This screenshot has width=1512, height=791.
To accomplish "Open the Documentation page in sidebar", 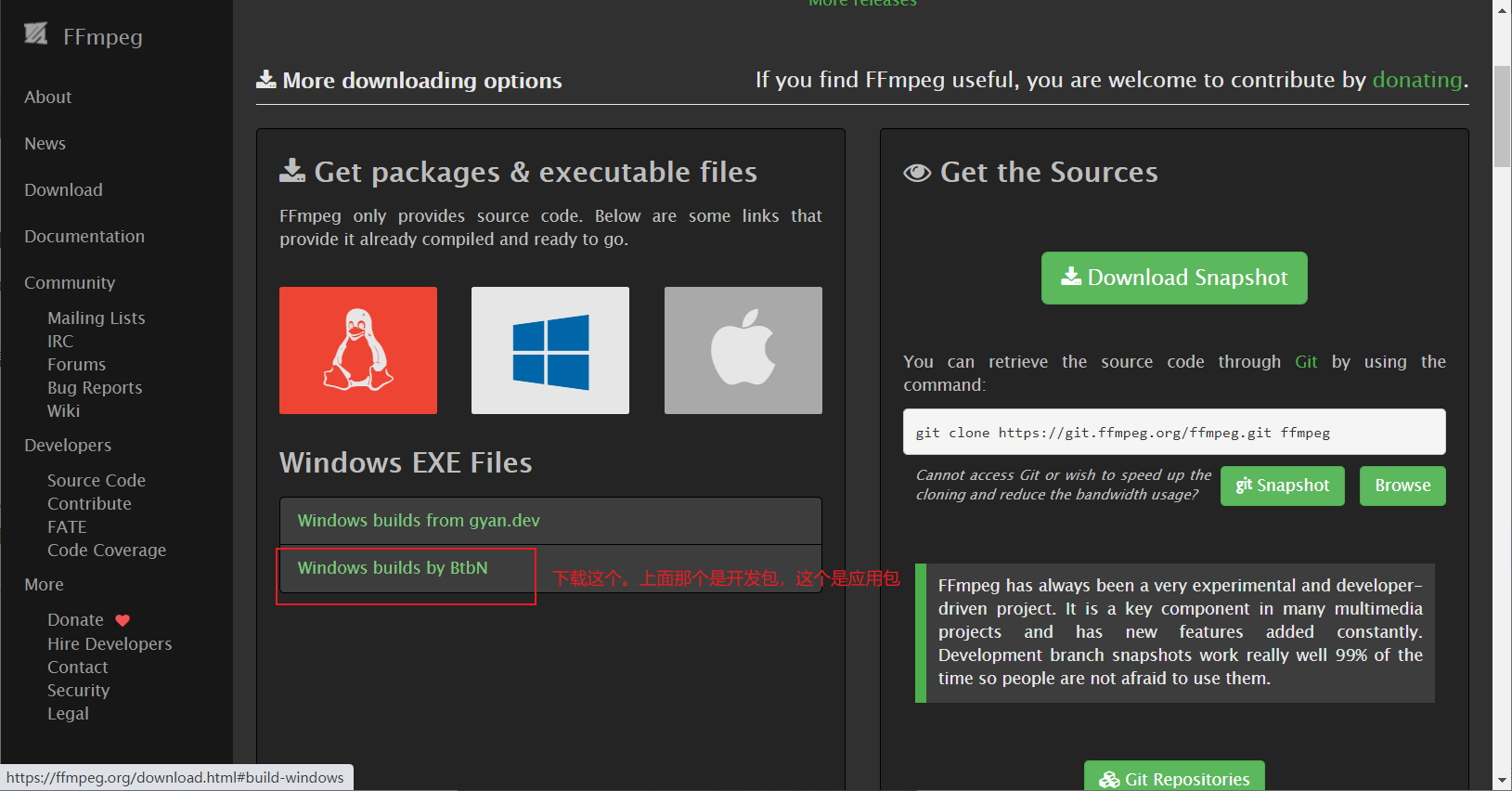I will click(x=84, y=237).
